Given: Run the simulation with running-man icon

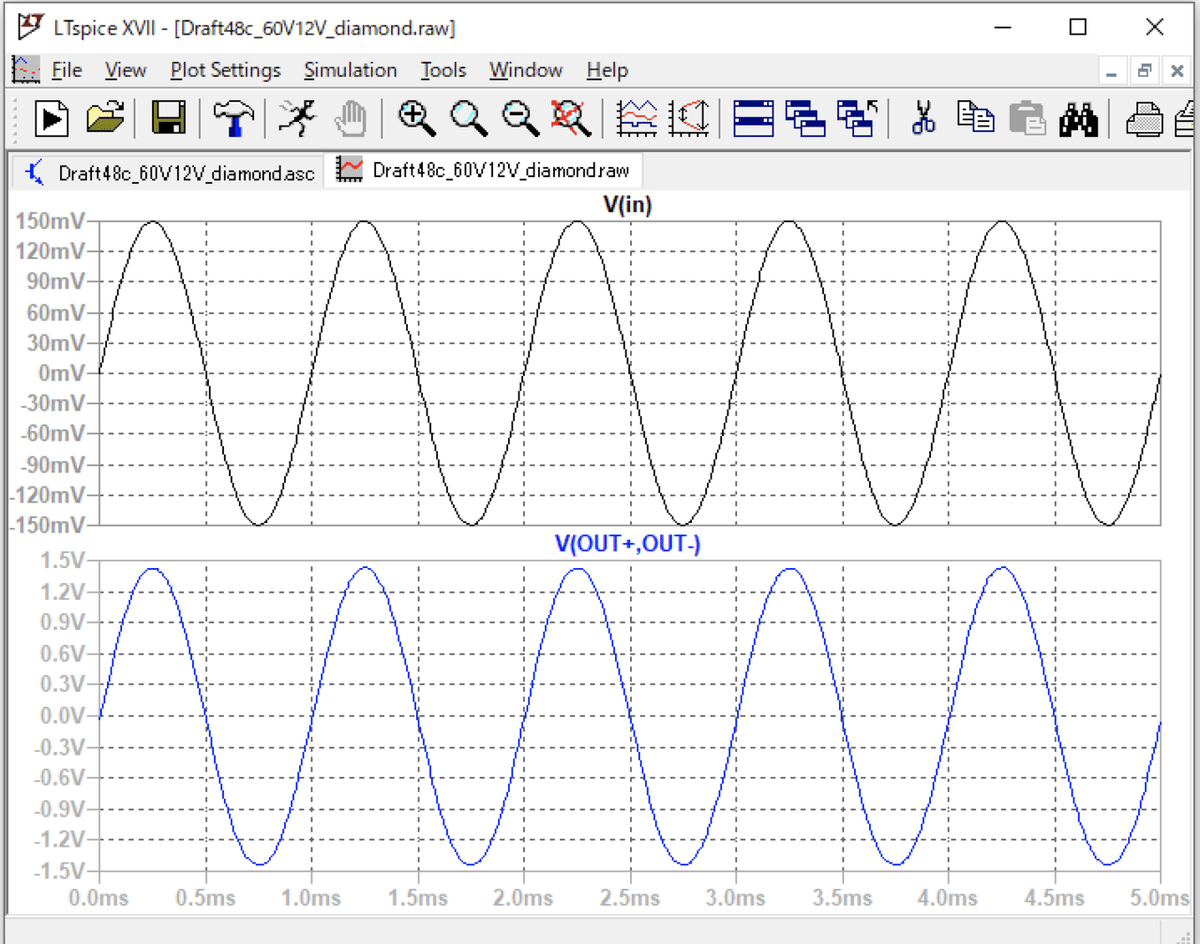Looking at the screenshot, I should 296,119.
